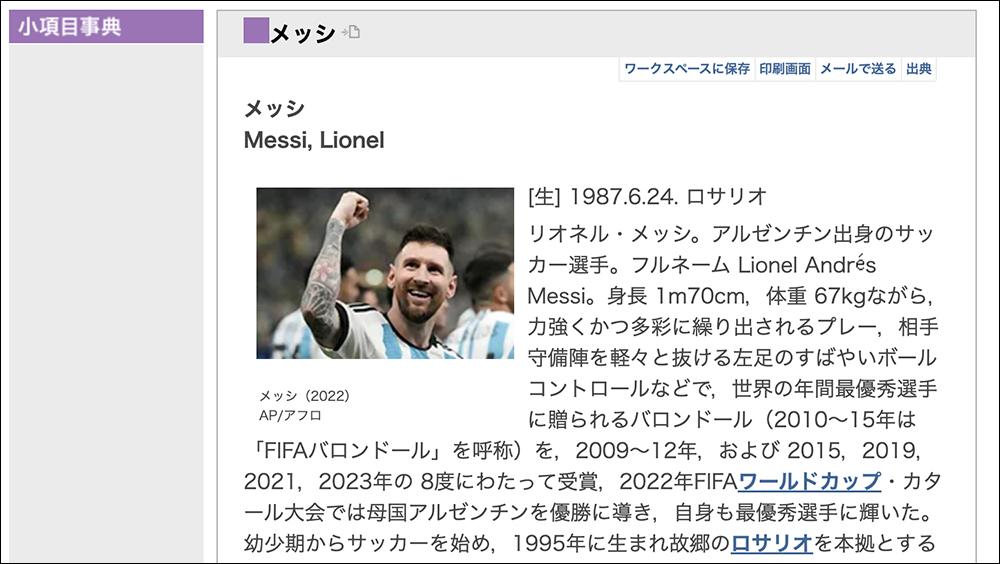Show the 出典 source information
The image size is (1000, 564).
(918, 69)
